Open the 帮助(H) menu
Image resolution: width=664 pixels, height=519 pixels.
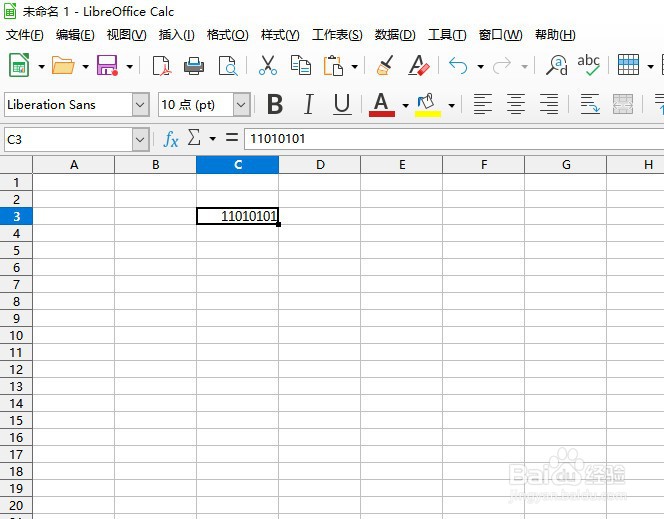[x=555, y=35]
